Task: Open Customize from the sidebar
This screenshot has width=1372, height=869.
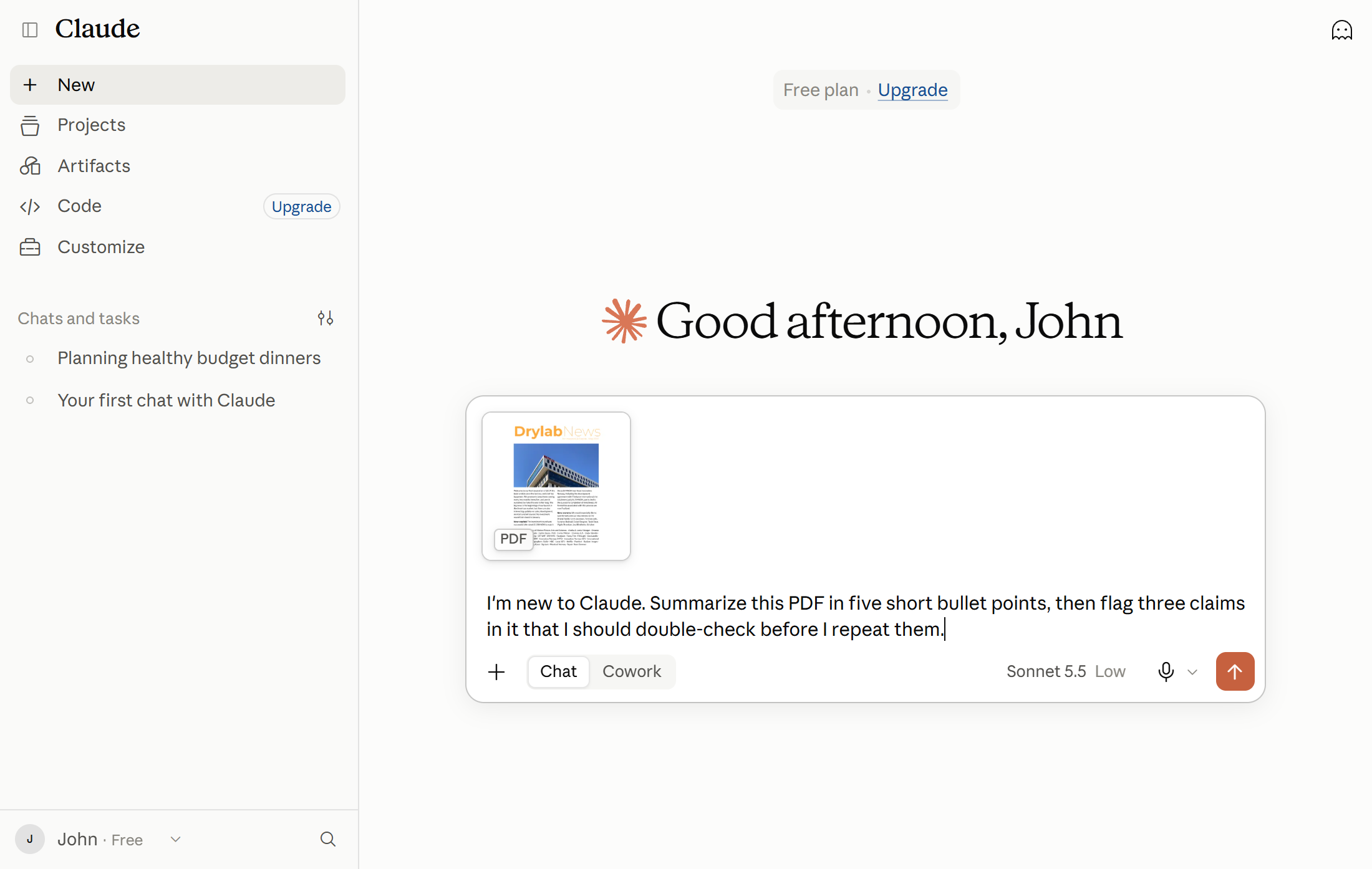Action: pyautogui.click(x=178, y=247)
